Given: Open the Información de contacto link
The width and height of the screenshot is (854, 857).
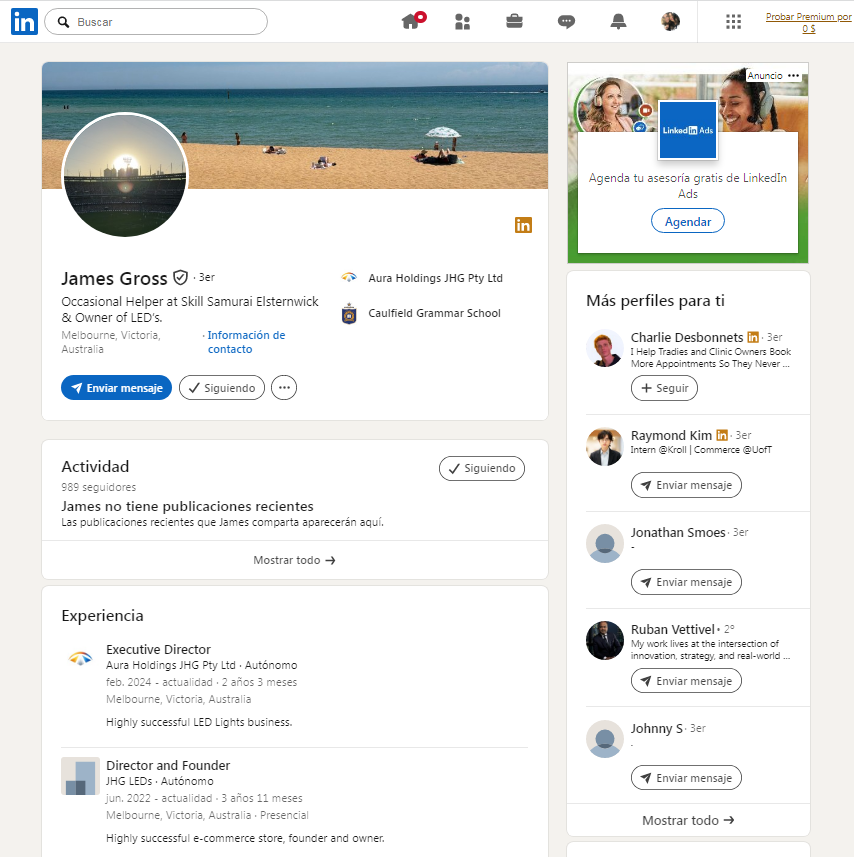Looking at the screenshot, I should 246,342.
